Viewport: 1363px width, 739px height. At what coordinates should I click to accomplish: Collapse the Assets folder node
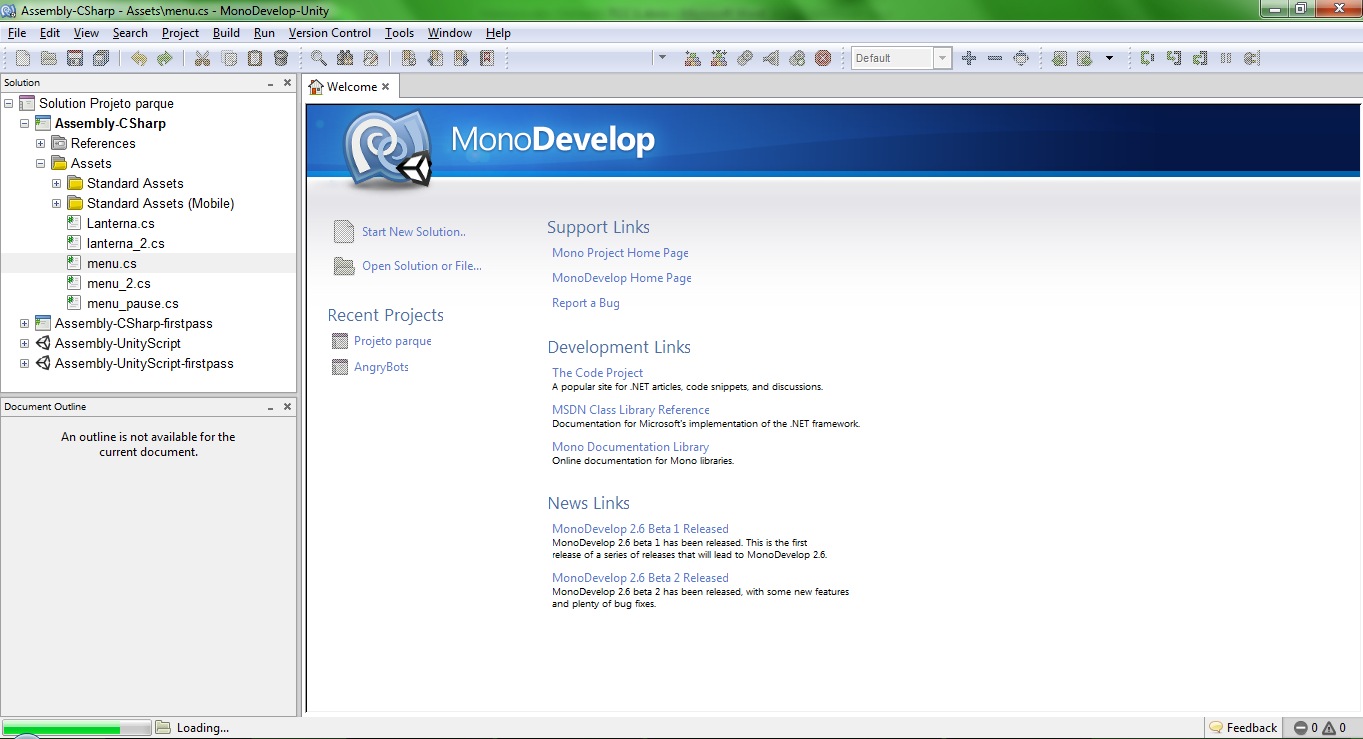coord(41,163)
